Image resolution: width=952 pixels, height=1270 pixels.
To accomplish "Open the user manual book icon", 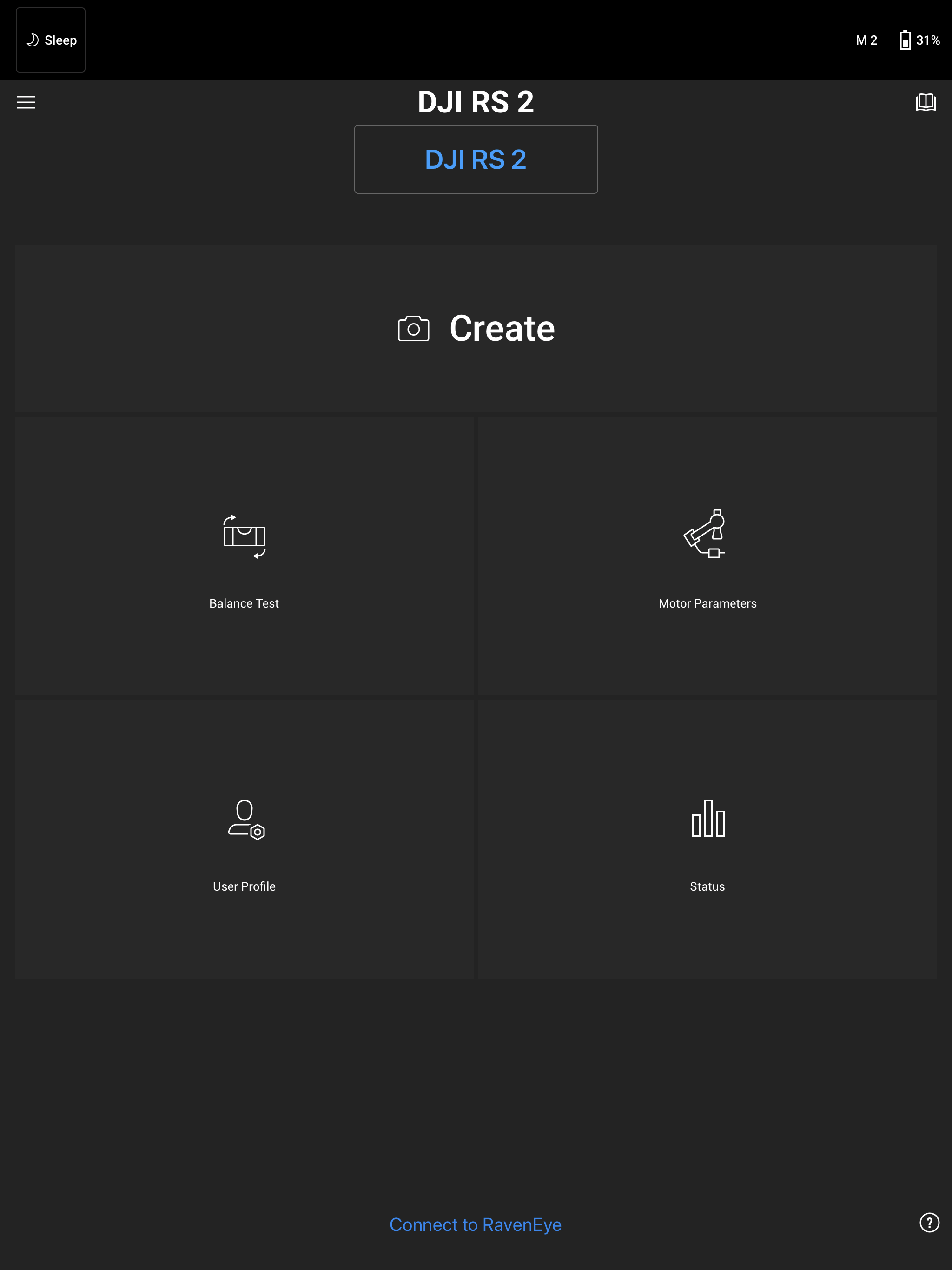I will (926, 102).
